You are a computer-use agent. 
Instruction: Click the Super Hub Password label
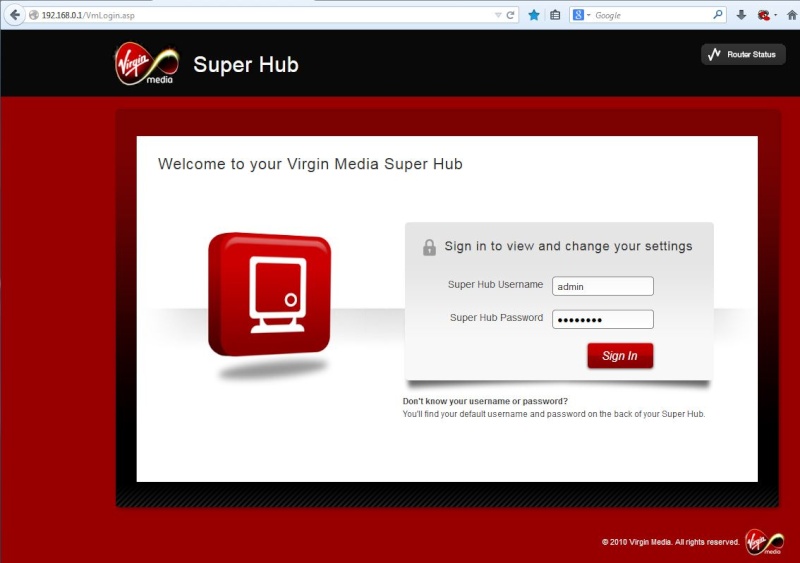pos(496,317)
